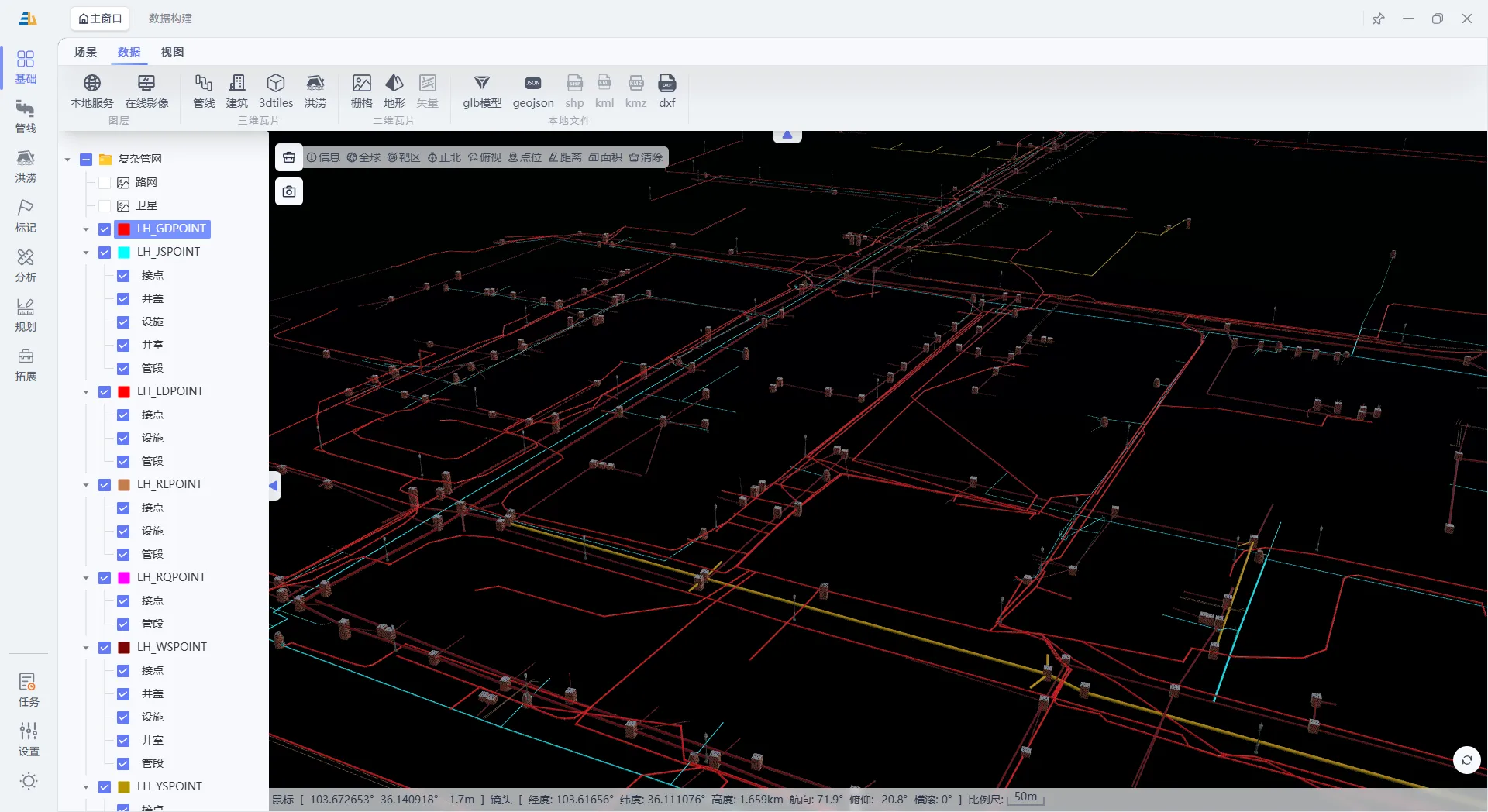Screen dimensions: 1488x812
Task: Click the 距离 measurement button
Action: [565, 157]
